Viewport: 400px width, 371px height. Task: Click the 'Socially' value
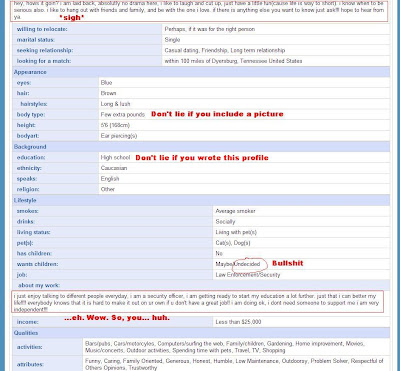[x=225, y=222]
